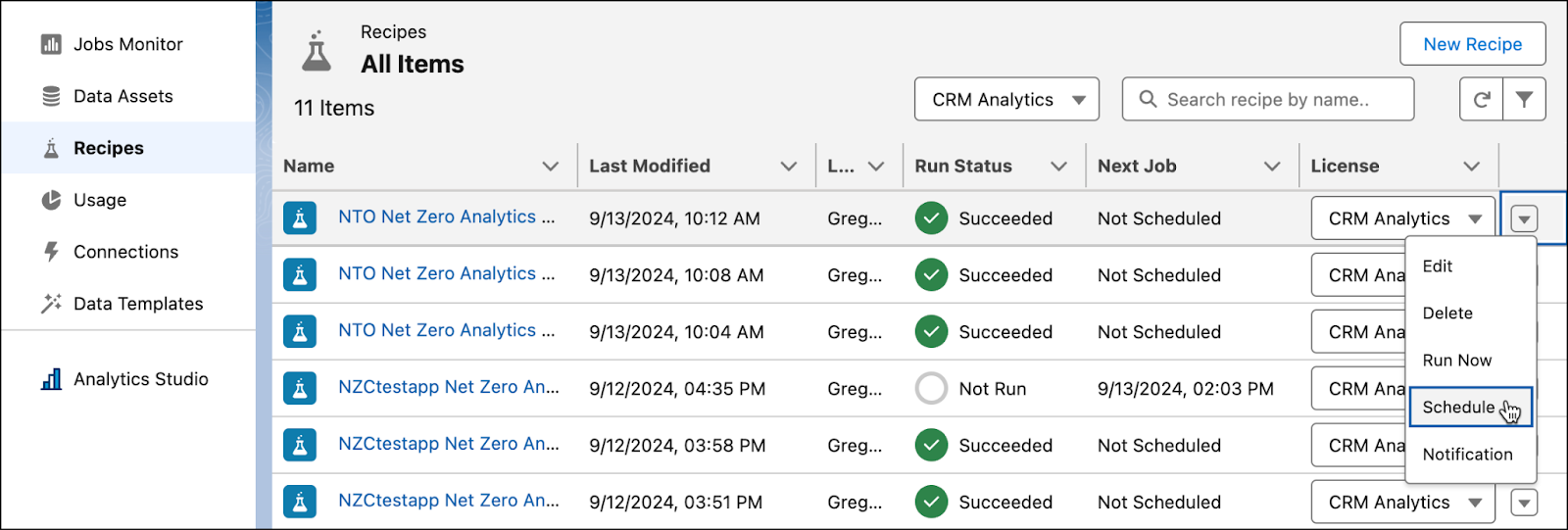Click the 9/13/2024, 02:03 PM next job cell
This screenshot has width=1568, height=530.
coord(1186,389)
